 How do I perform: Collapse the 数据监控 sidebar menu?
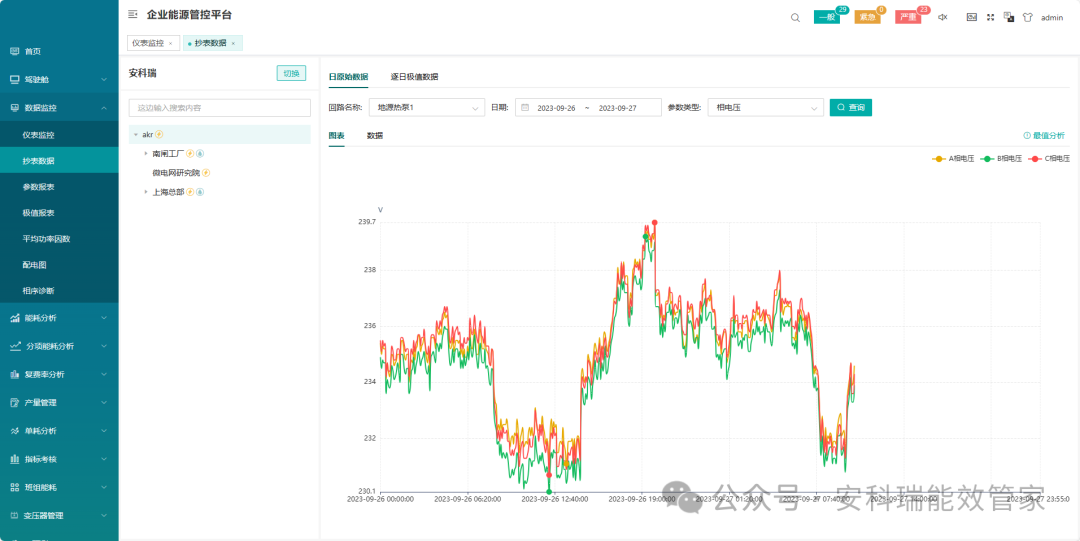click(x=59, y=108)
